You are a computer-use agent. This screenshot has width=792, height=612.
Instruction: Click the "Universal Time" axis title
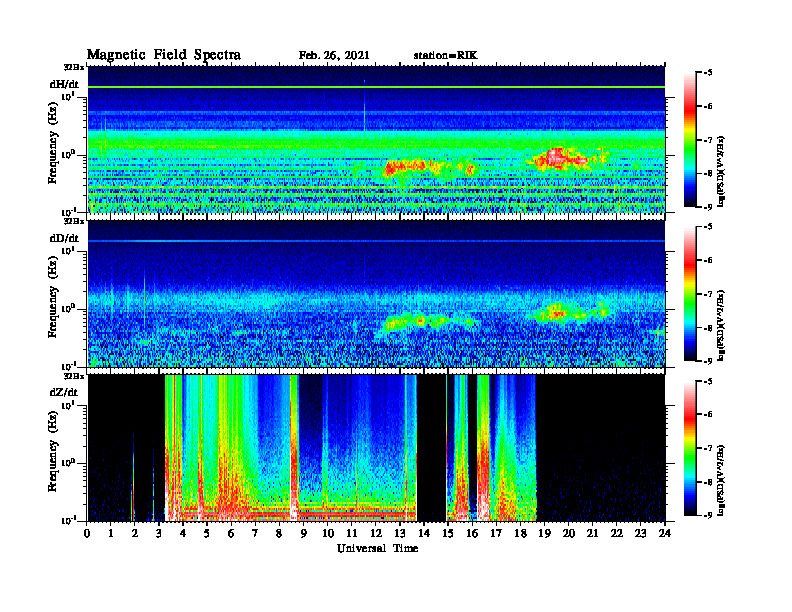377,548
